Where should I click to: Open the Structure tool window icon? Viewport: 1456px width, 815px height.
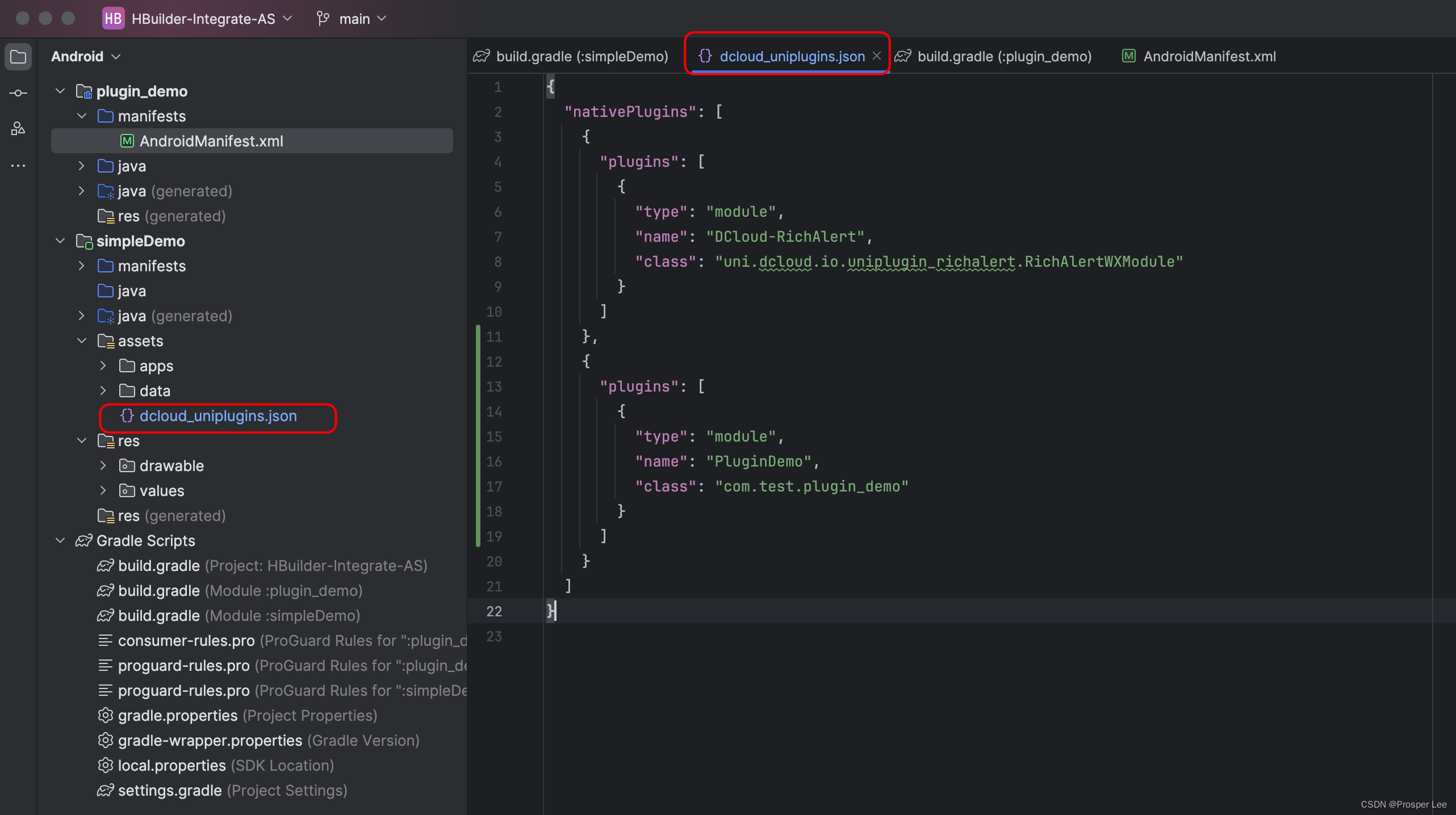18,129
